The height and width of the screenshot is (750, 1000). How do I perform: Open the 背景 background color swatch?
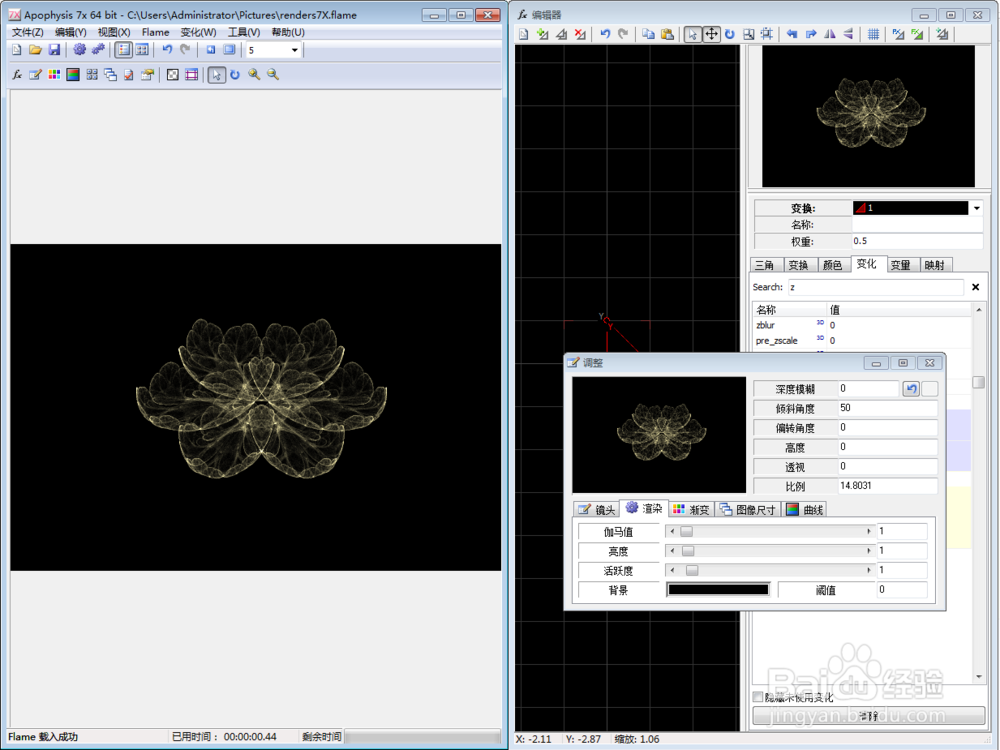pos(717,589)
